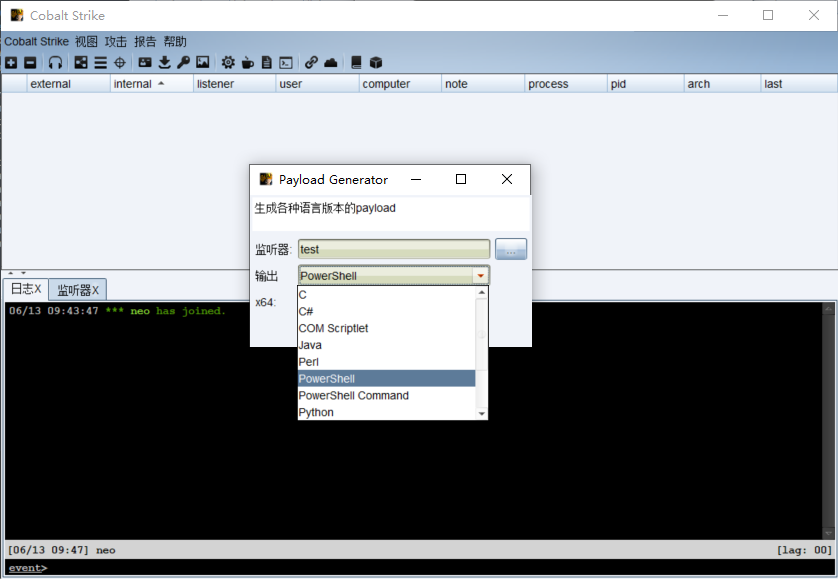Select C from the output list
This screenshot has width=838, height=579.
coord(386,295)
